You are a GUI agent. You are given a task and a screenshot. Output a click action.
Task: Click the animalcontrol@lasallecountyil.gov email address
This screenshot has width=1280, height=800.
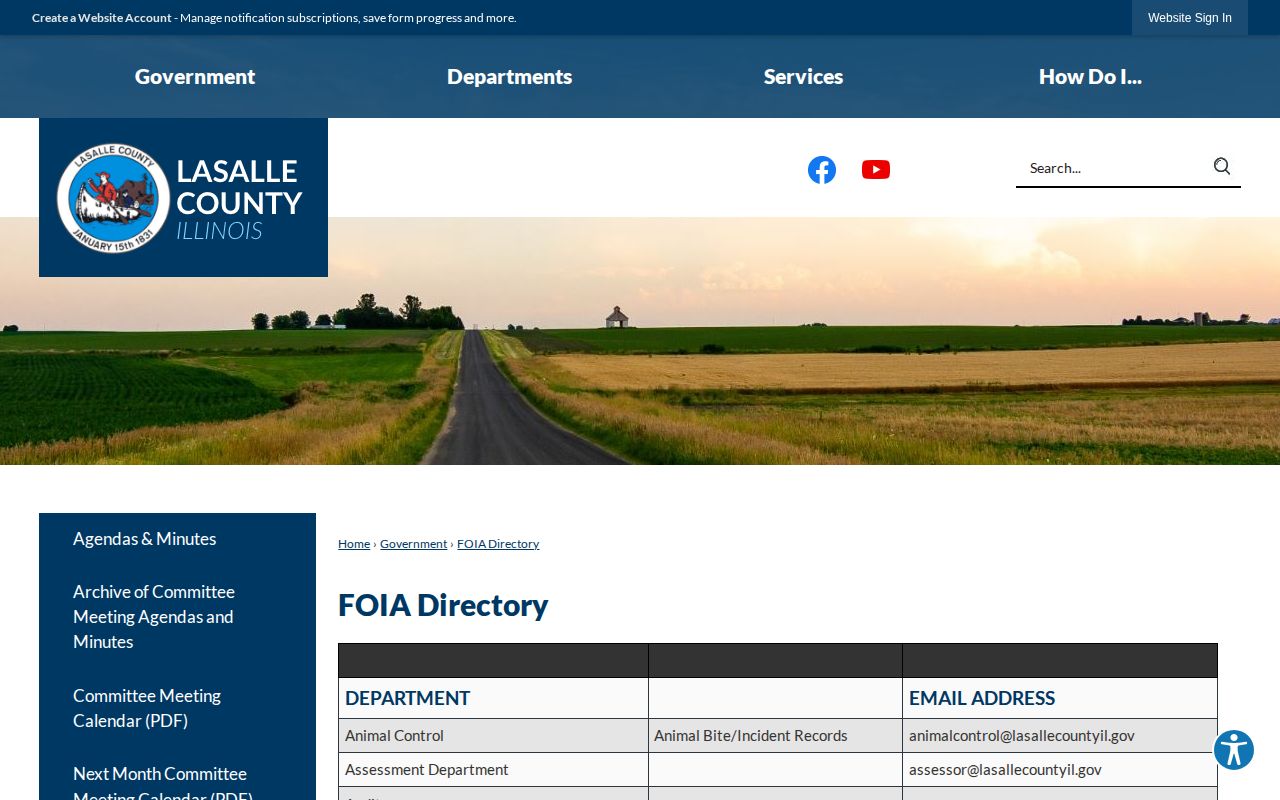[1022, 736]
